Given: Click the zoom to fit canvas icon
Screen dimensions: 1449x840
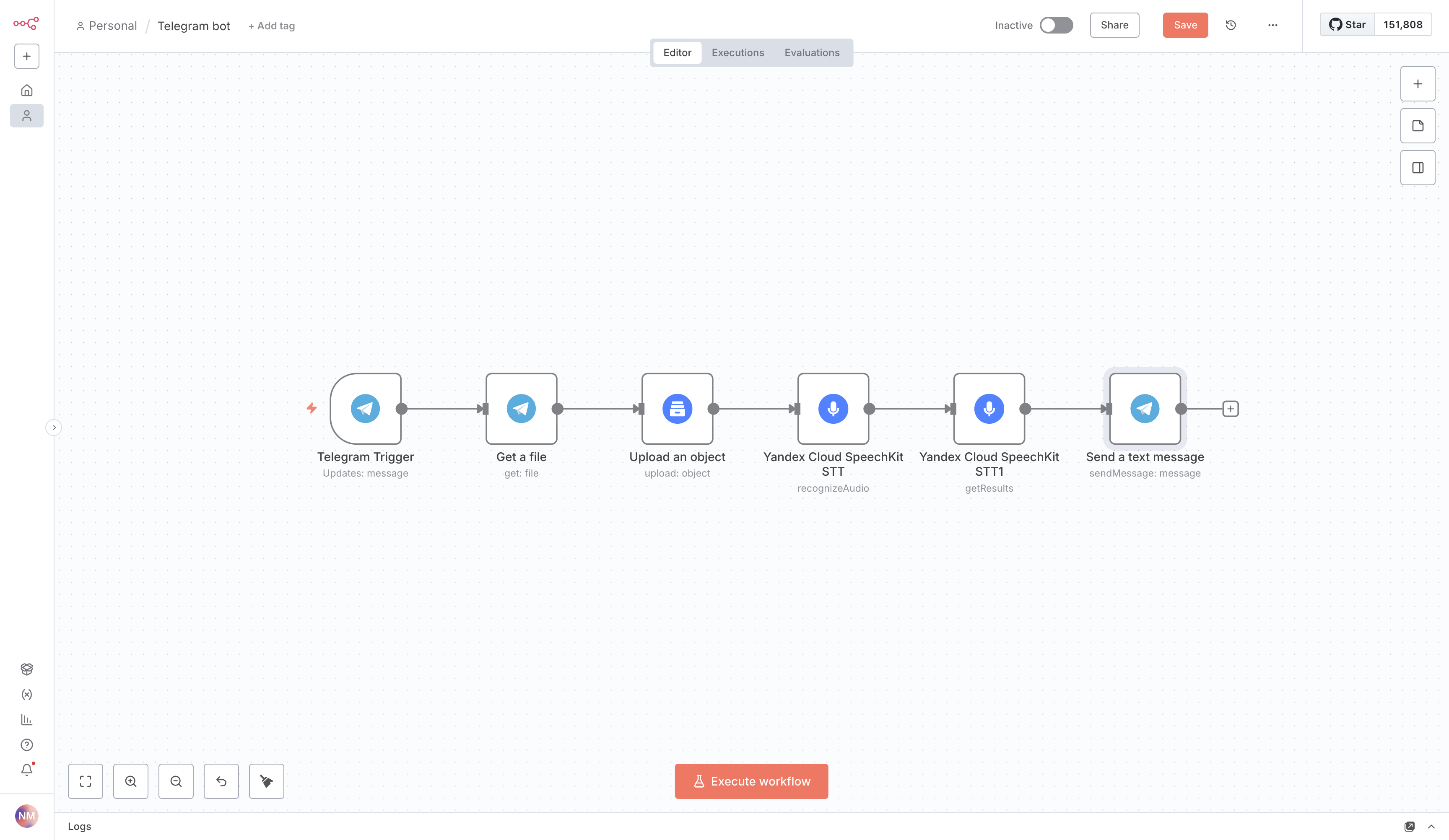Looking at the screenshot, I should 85,781.
